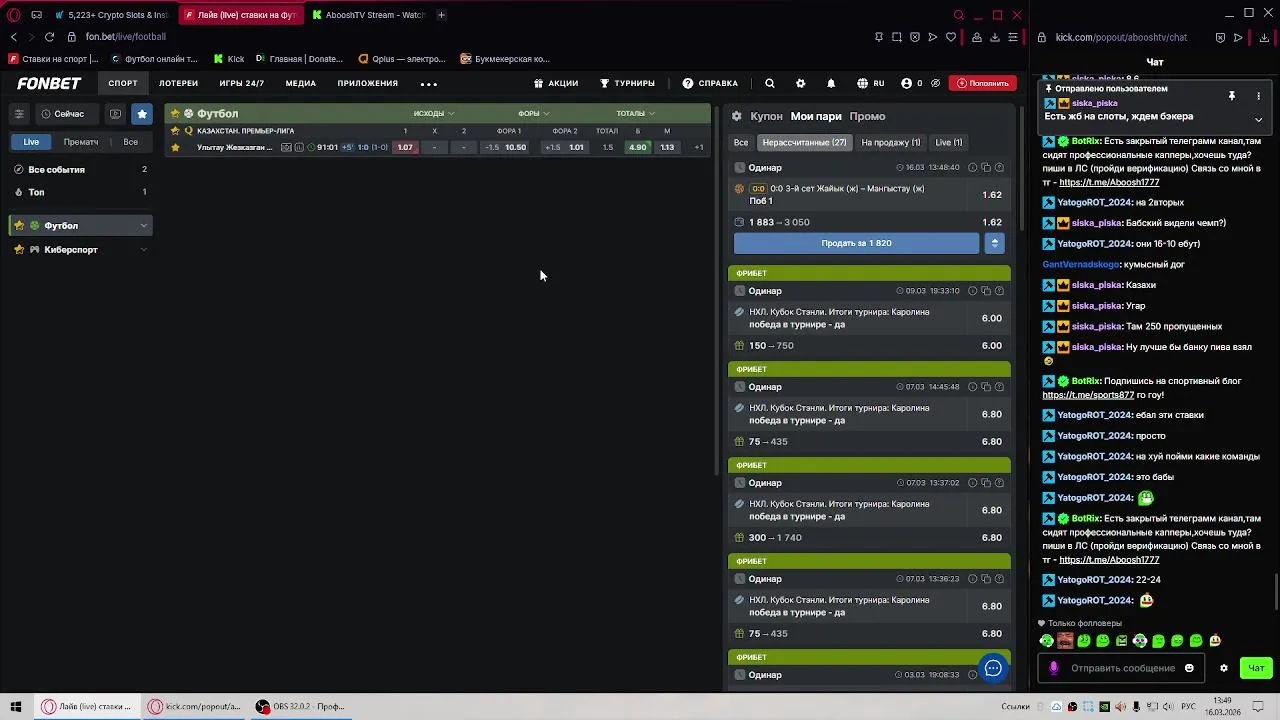Image resolution: width=1280 pixels, height=720 pixels.
Task: Click OBS 32.0.2 in Windows taskbar
Action: click(300, 706)
